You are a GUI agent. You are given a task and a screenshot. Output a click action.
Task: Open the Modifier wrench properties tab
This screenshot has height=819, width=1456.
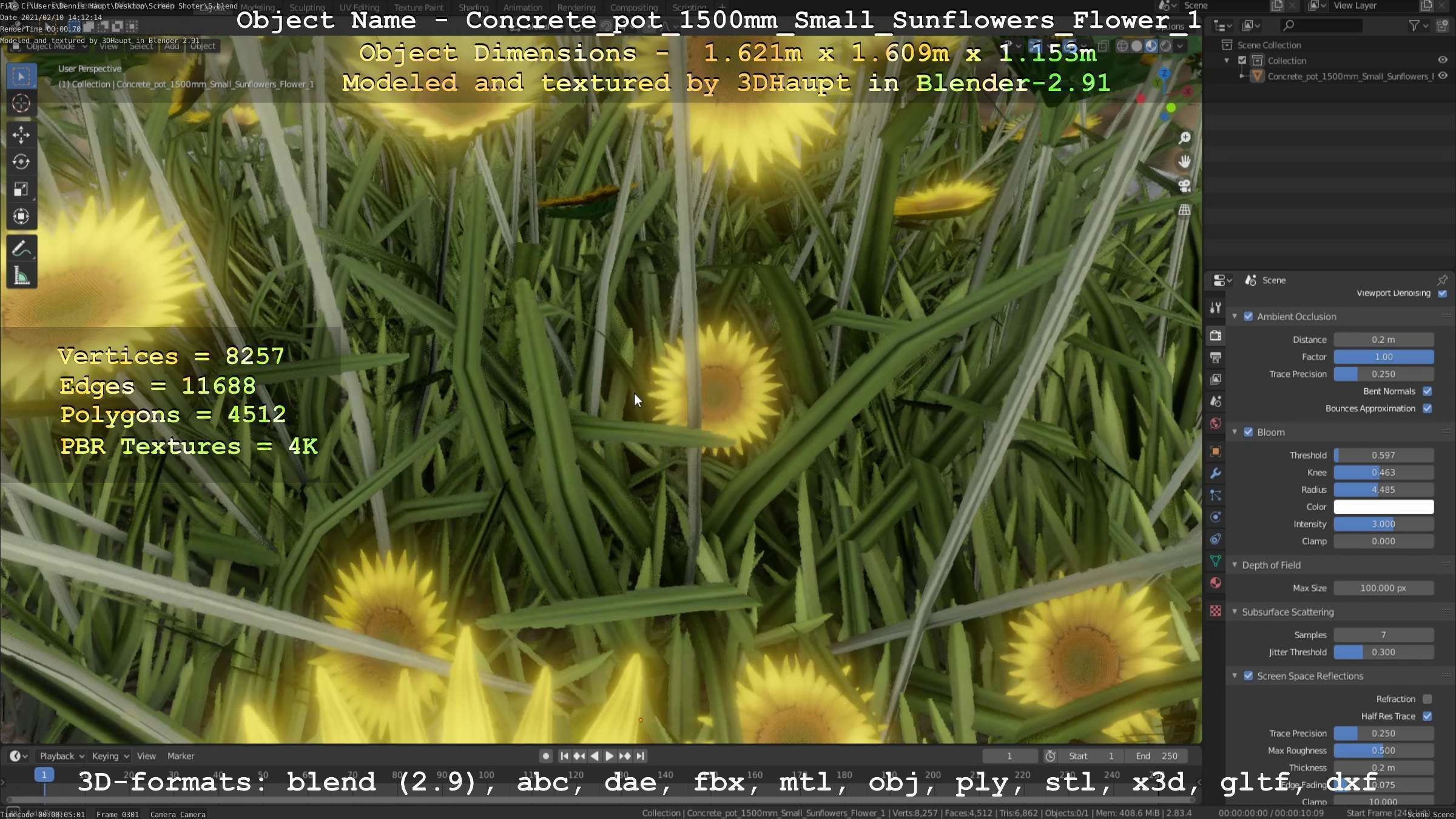1215,473
